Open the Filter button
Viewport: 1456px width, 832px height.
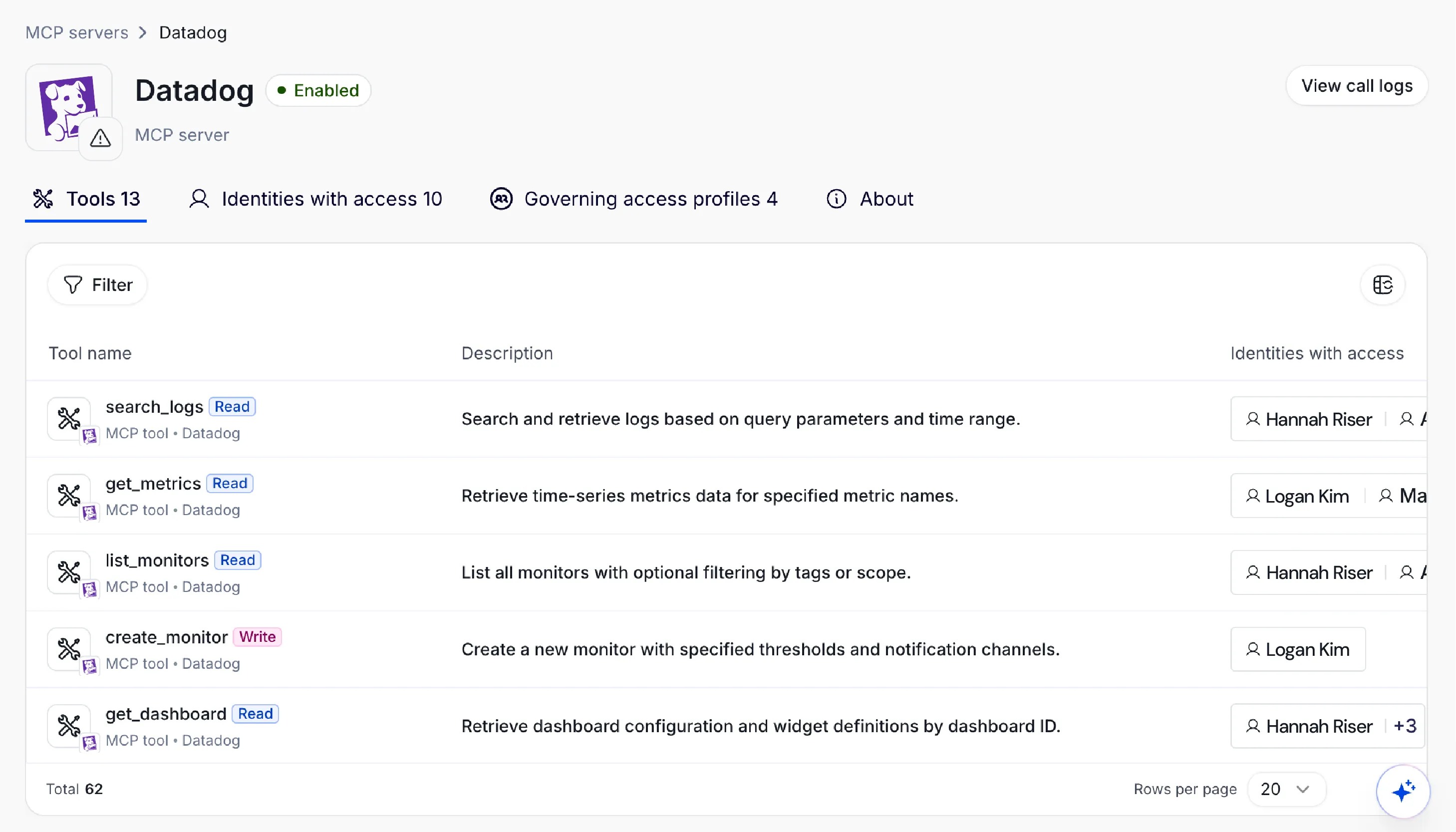(x=98, y=284)
